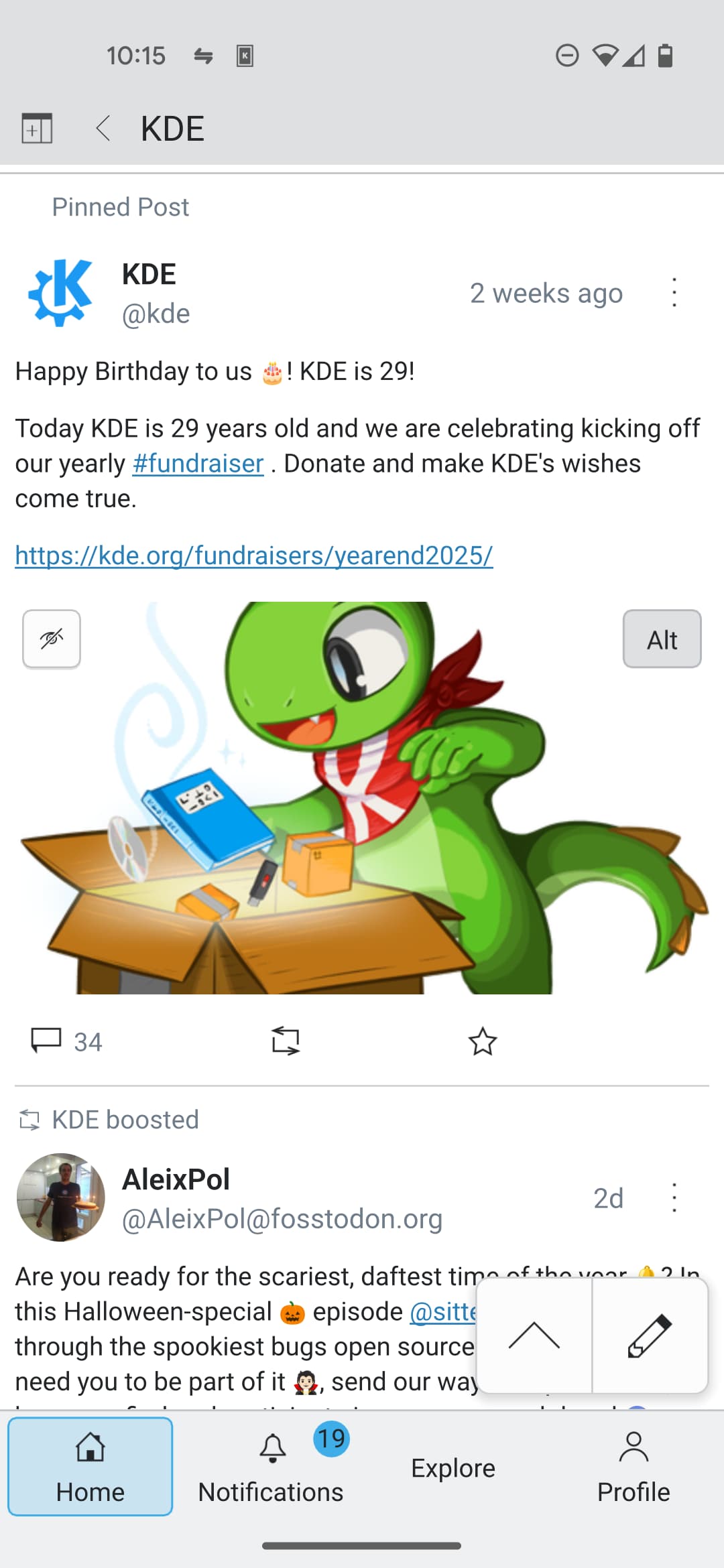Image resolution: width=724 pixels, height=1568 pixels.
Task: Compose a new post with pencil icon
Action: click(x=650, y=1335)
